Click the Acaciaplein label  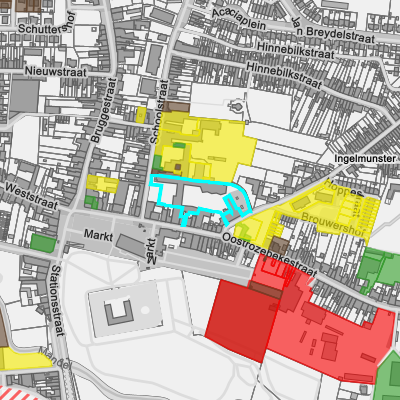239,19
